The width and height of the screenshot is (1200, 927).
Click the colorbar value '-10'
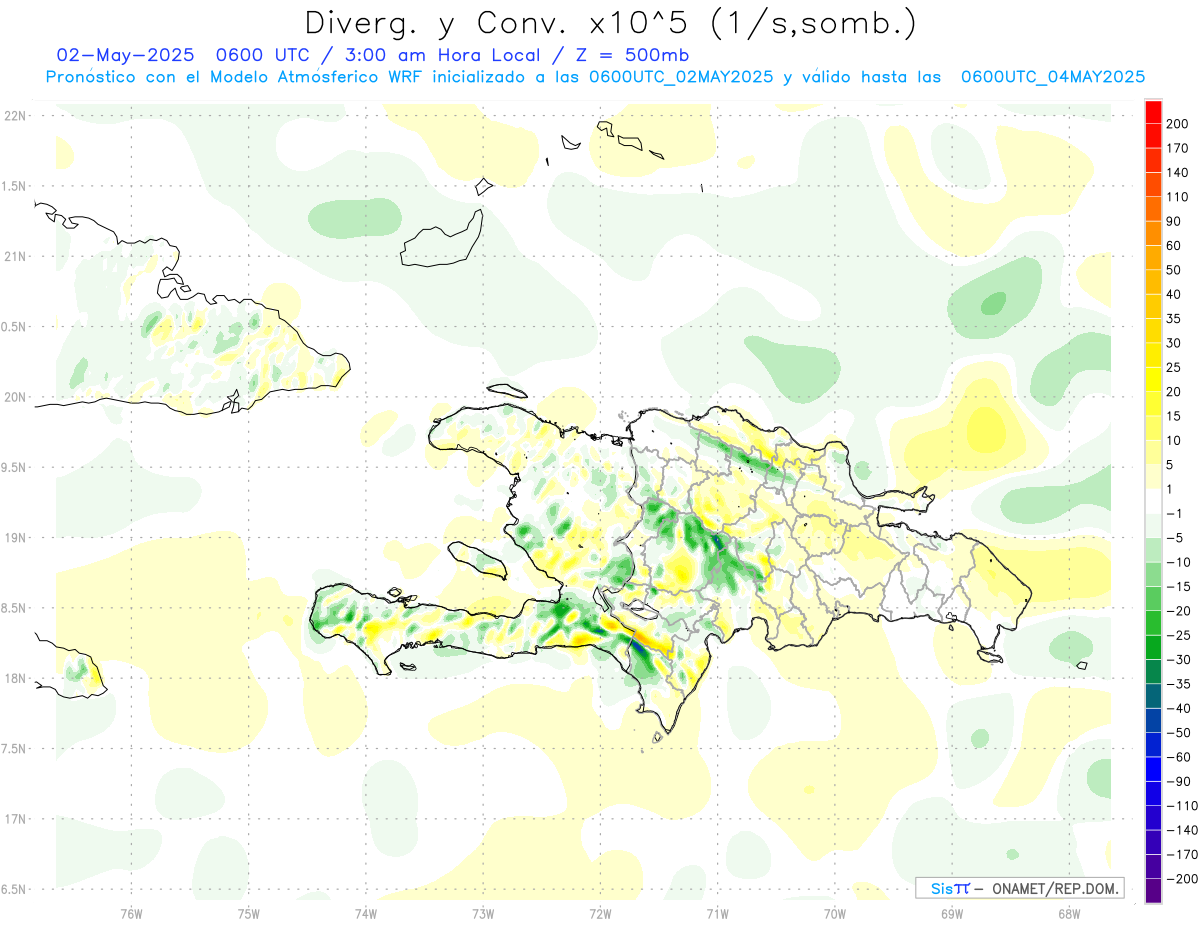click(x=1179, y=563)
